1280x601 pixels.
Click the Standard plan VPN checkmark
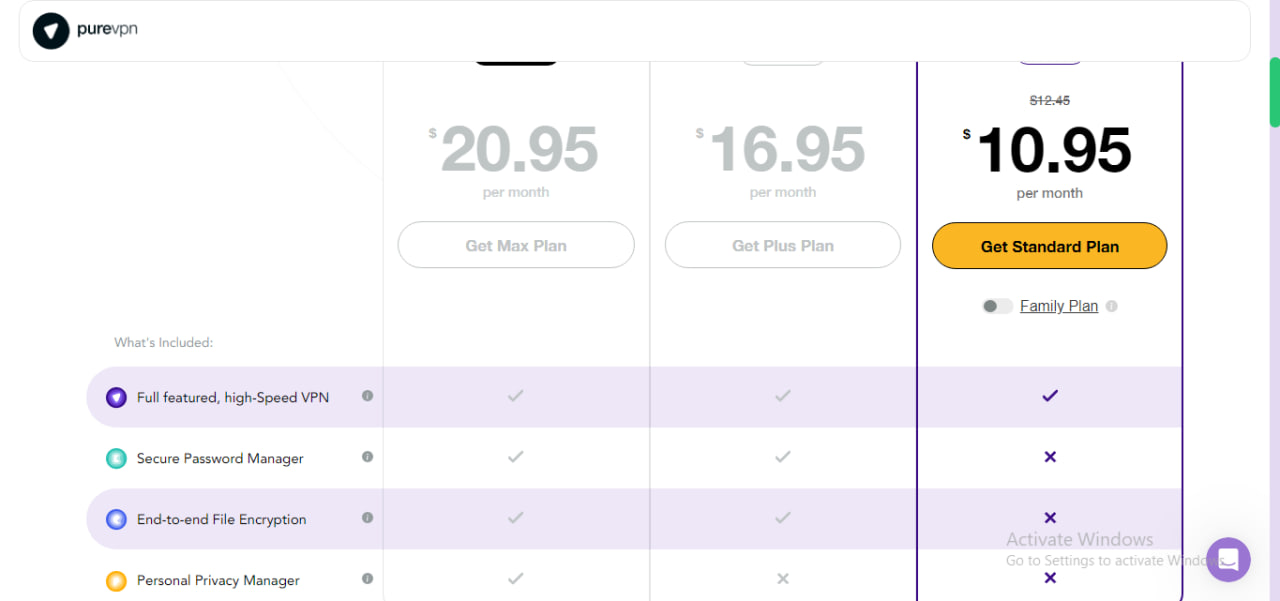pyautogui.click(x=1049, y=396)
